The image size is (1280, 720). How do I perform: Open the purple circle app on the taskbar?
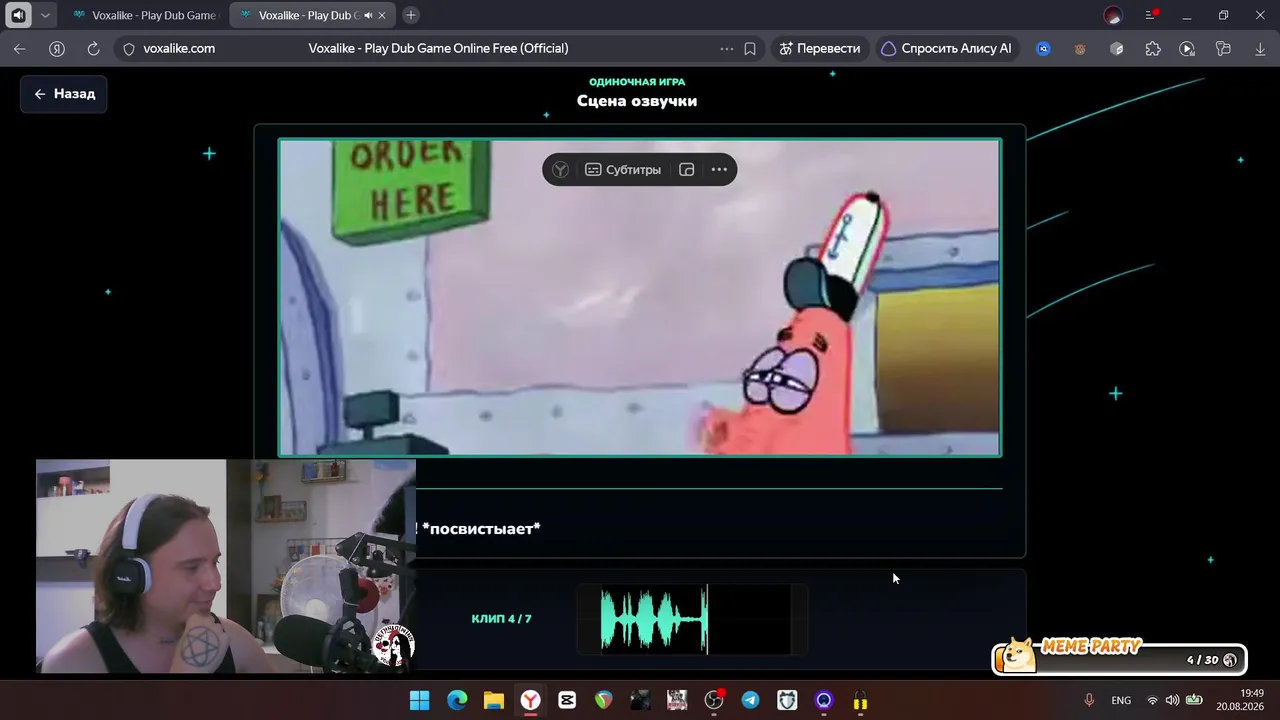coord(824,700)
